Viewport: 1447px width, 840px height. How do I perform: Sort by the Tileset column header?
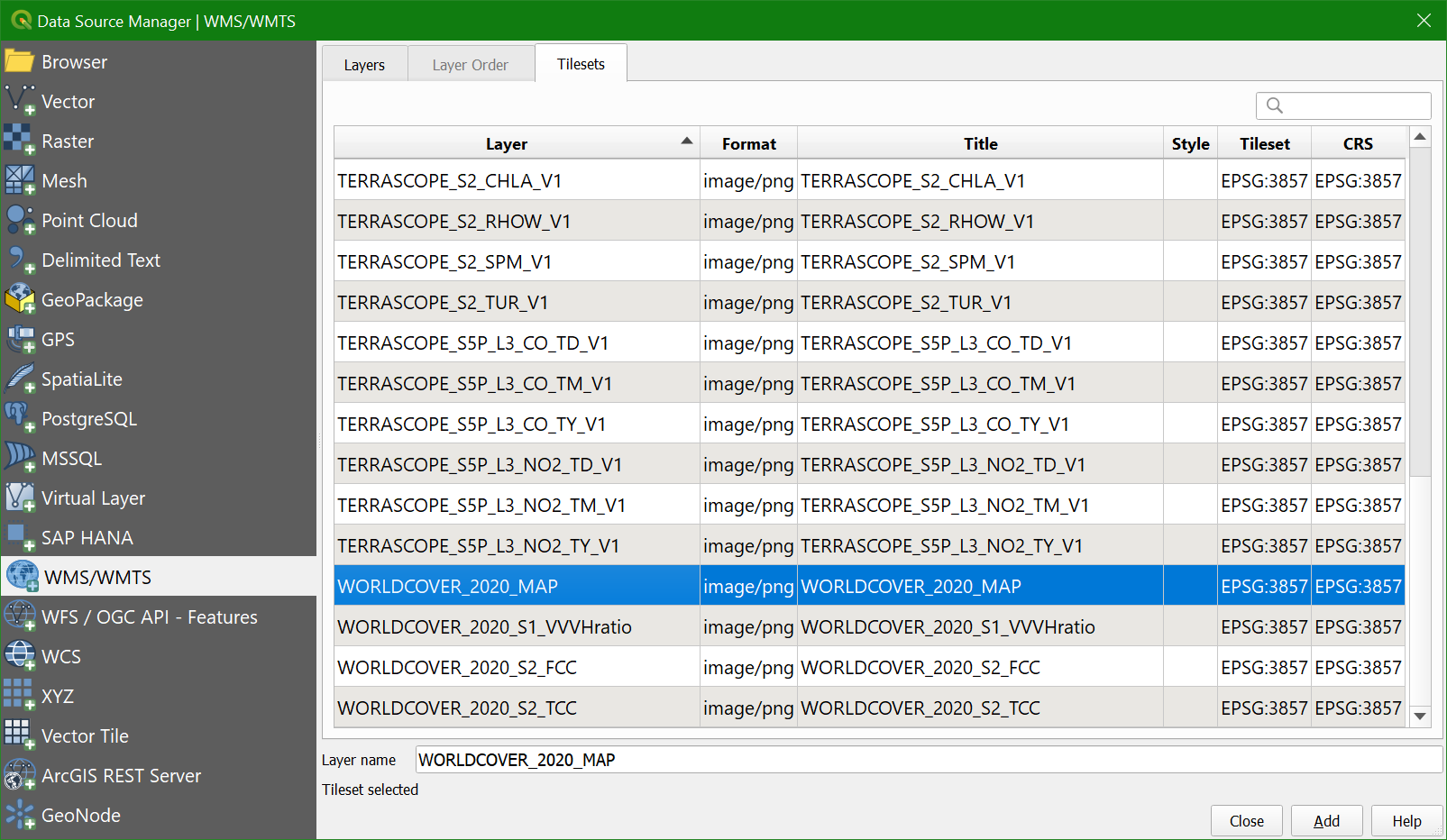[1264, 143]
